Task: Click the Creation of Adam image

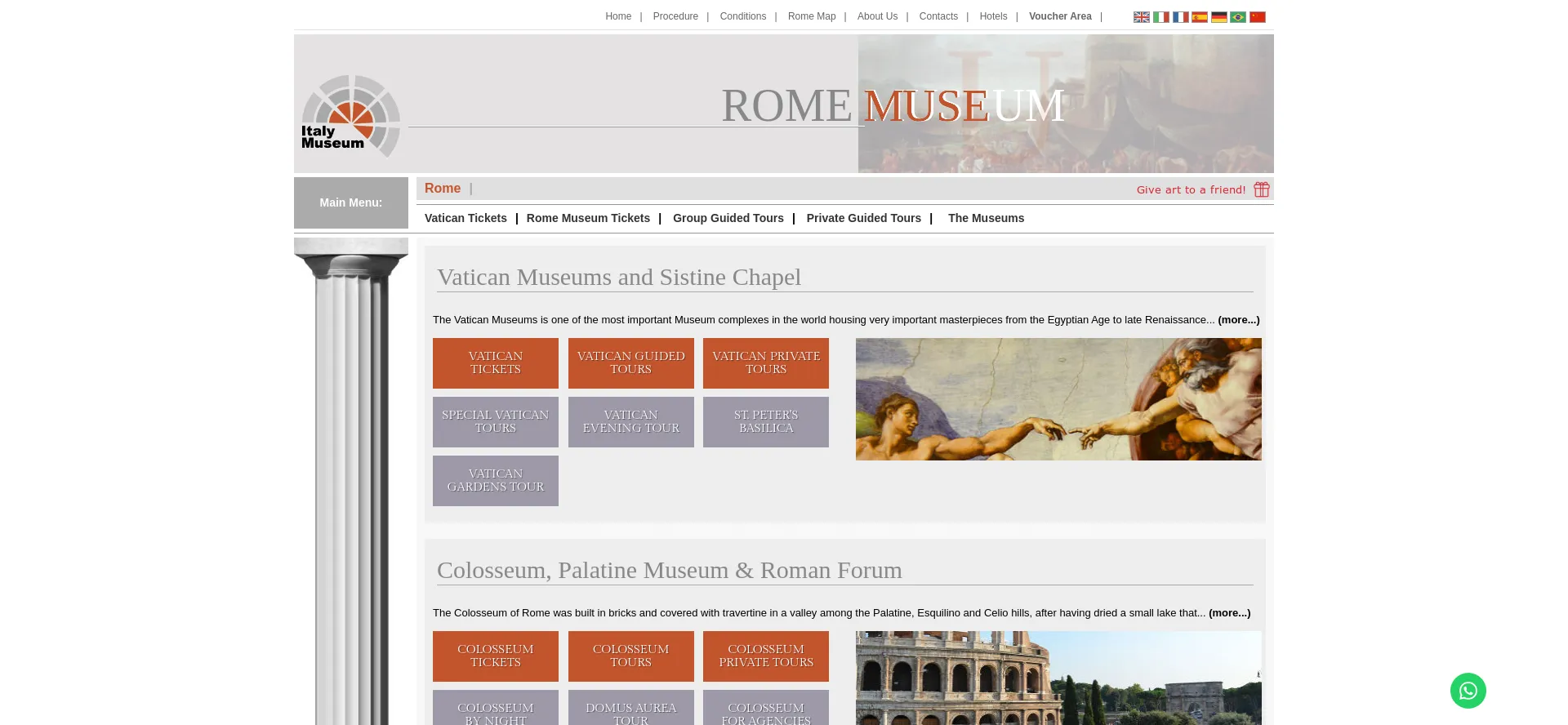Action: click(1058, 399)
